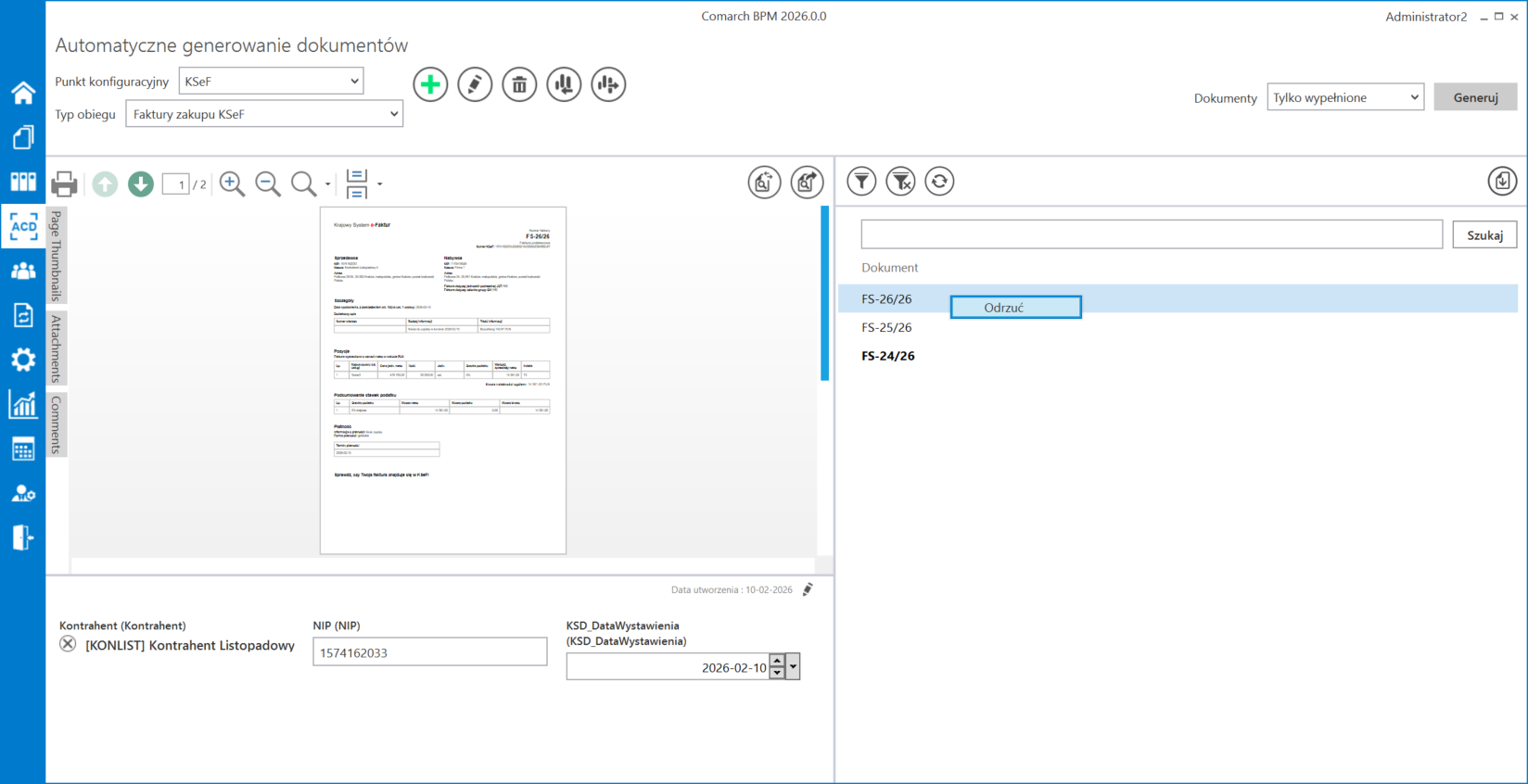Click the zoom out magnifier icon
Image resolution: width=1528 pixels, height=784 pixels.
pyautogui.click(x=268, y=183)
